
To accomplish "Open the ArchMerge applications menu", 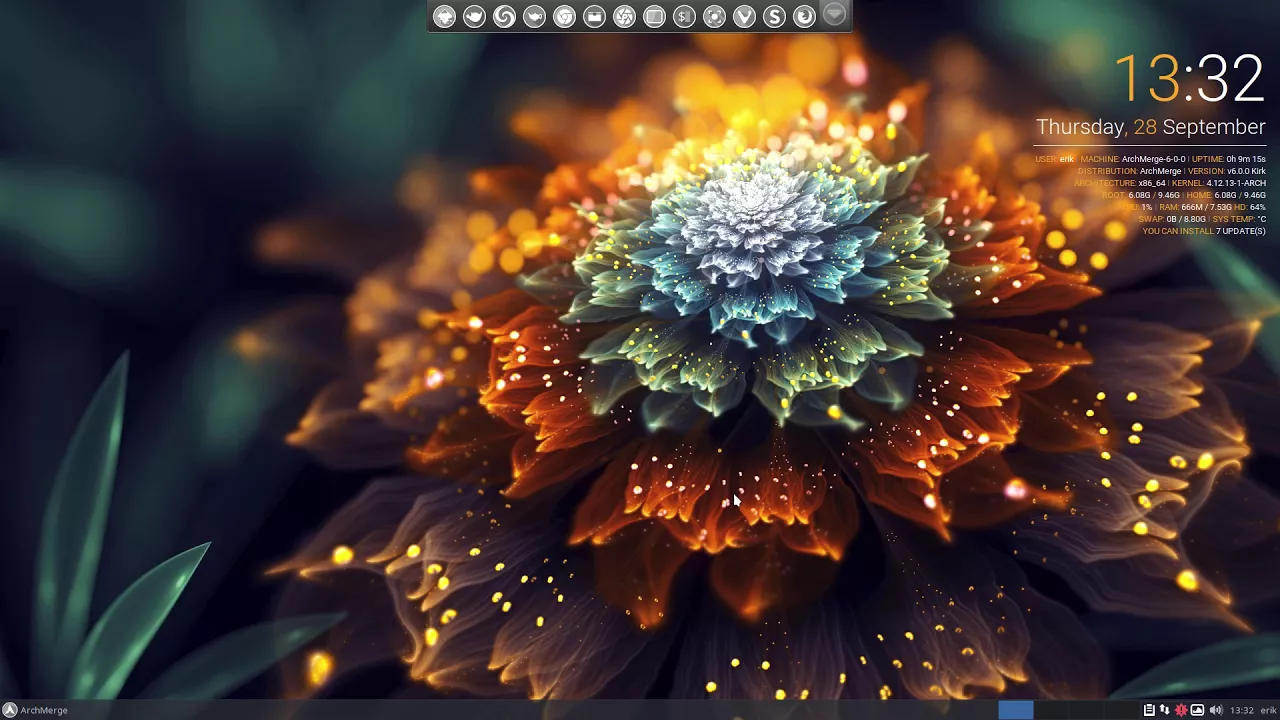I will pyautogui.click(x=35, y=710).
